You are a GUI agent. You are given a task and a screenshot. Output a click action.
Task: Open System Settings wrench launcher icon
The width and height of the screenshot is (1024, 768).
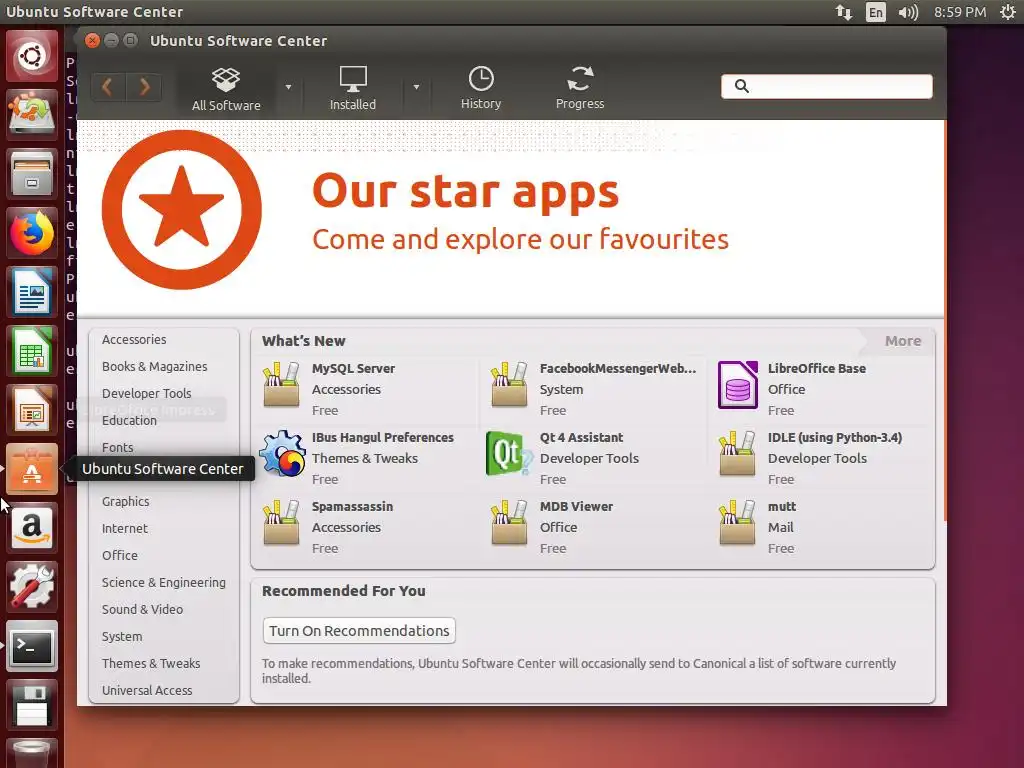pyautogui.click(x=32, y=586)
